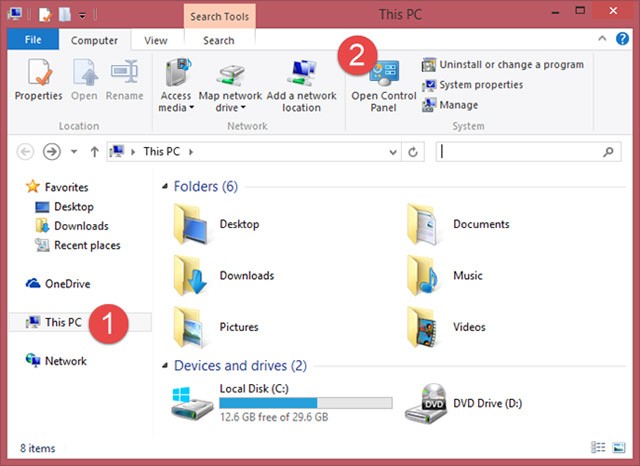The height and width of the screenshot is (466, 640).
Task: Open DVD Drive (D:)
Action: 426,404
